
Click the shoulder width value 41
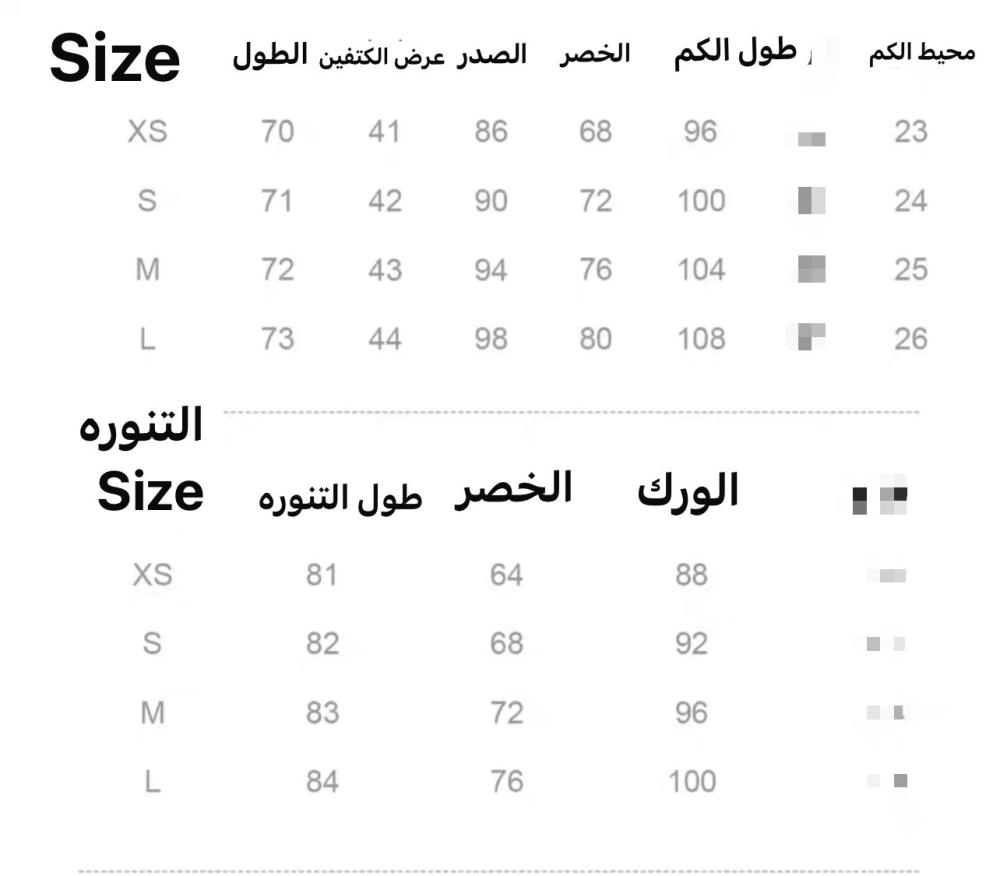(x=384, y=132)
